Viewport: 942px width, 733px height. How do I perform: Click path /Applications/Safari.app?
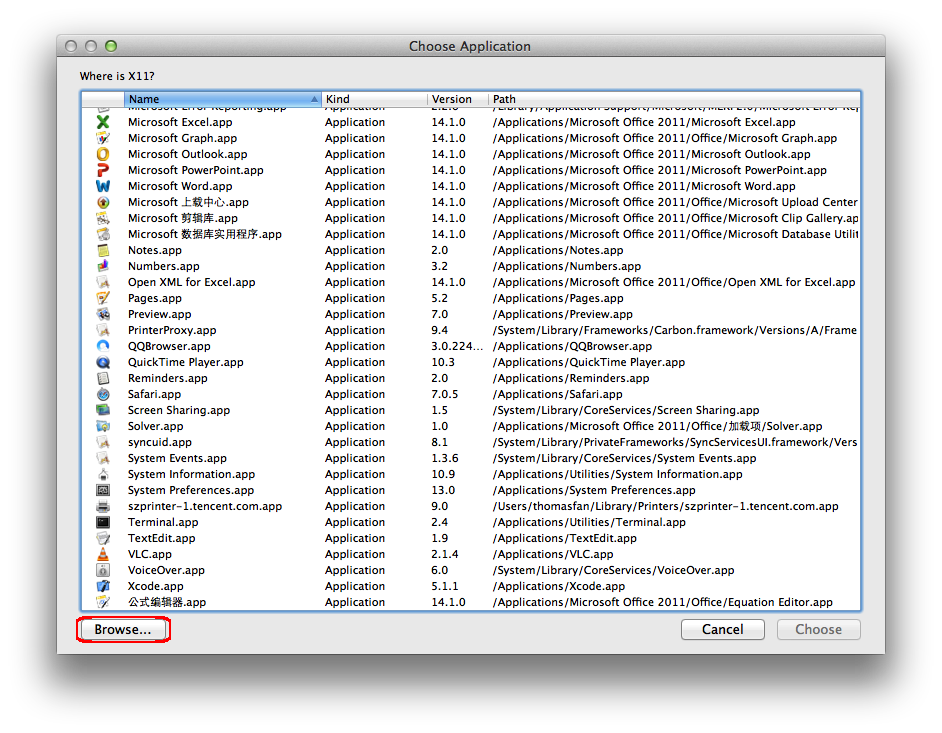pos(558,394)
